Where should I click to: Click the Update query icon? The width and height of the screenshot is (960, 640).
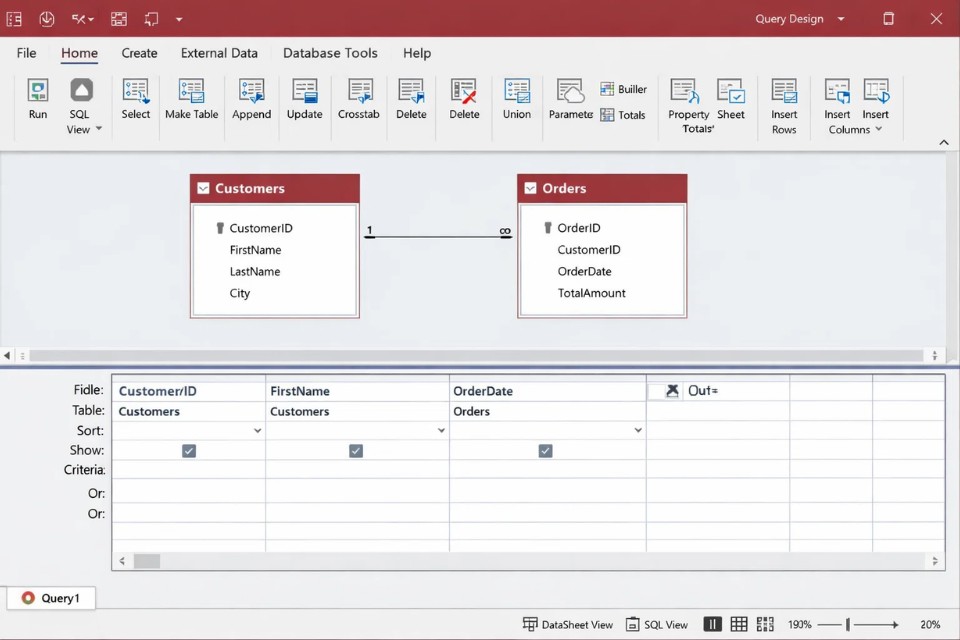pyautogui.click(x=304, y=91)
